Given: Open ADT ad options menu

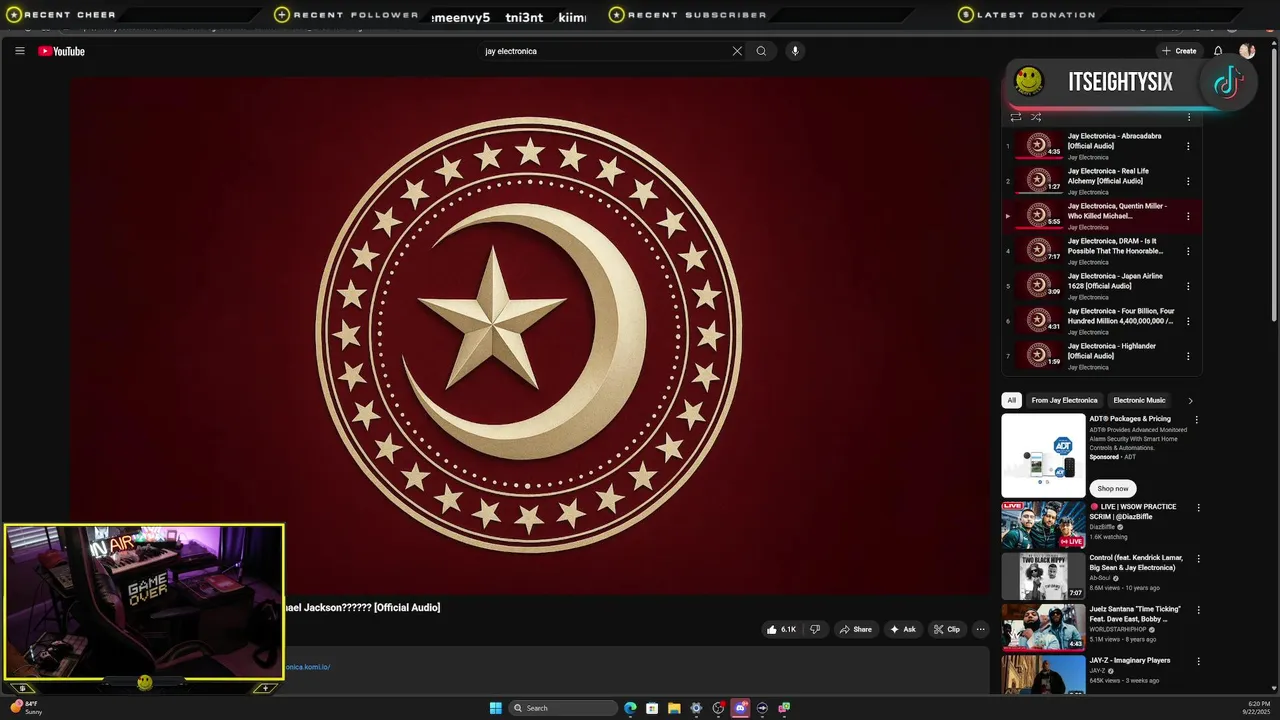Looking at the screenshot, I should coord(1197,420).
